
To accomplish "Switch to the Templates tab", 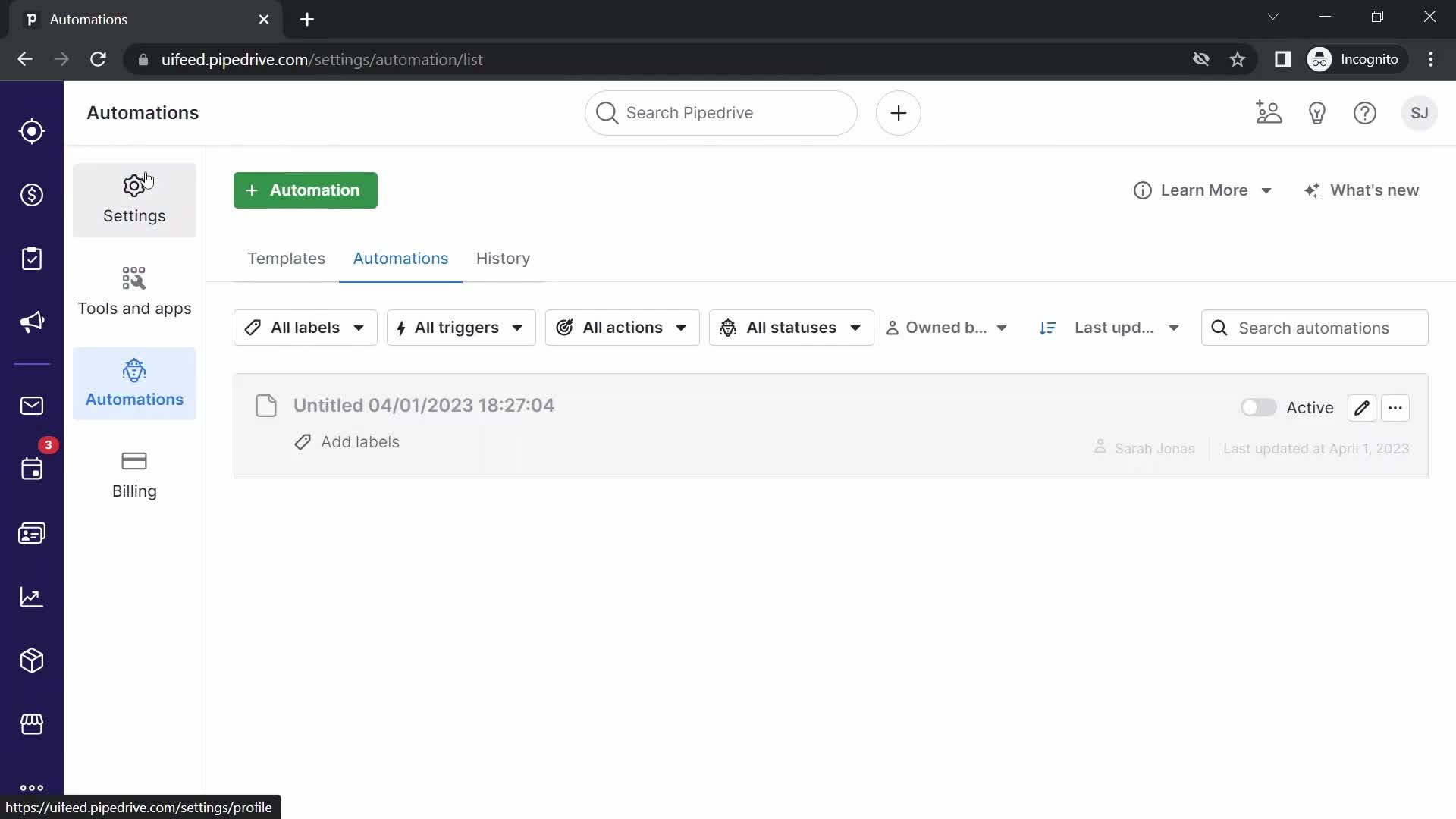I will click(x=286, y=259).
